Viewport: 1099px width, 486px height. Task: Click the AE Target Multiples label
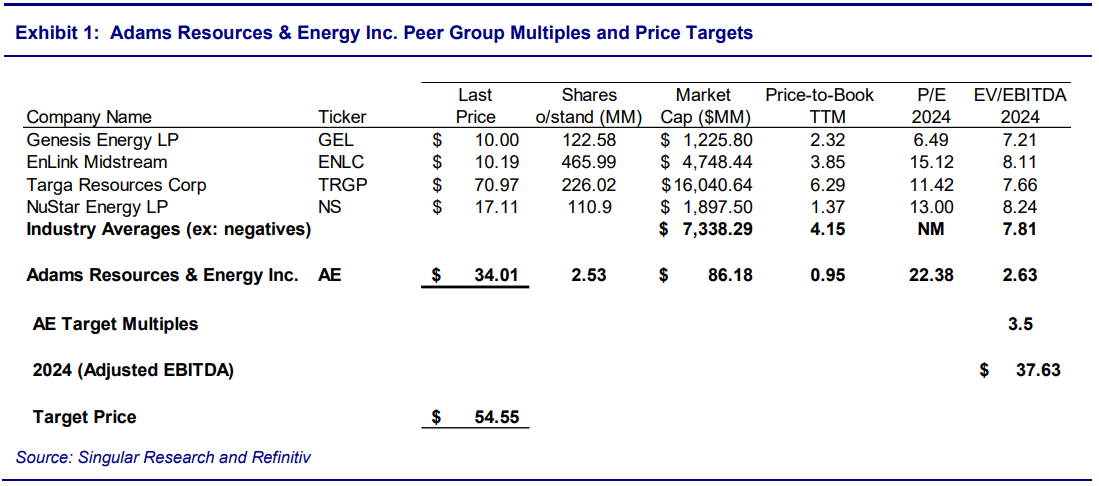115,324
